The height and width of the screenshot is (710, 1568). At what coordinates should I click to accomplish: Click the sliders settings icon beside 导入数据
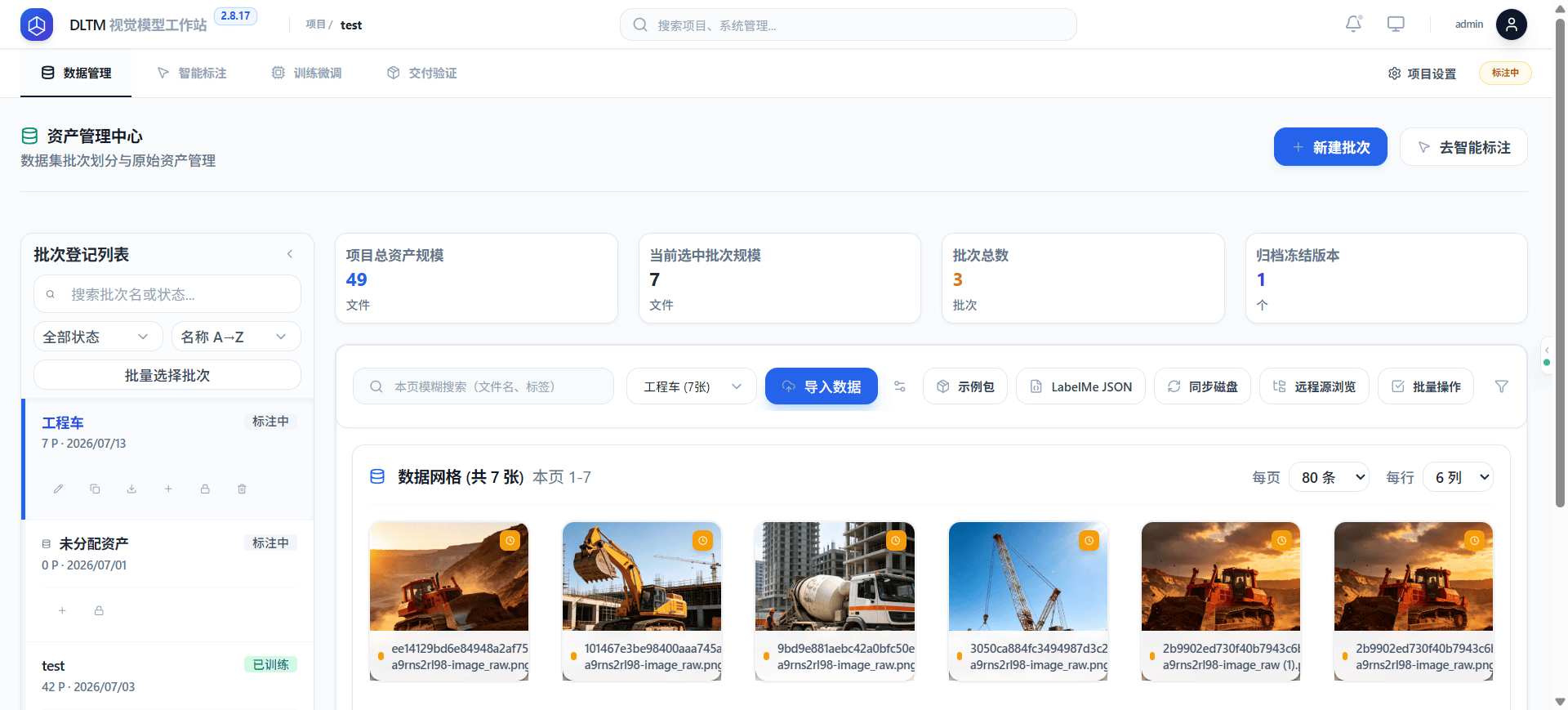(900, 386)
